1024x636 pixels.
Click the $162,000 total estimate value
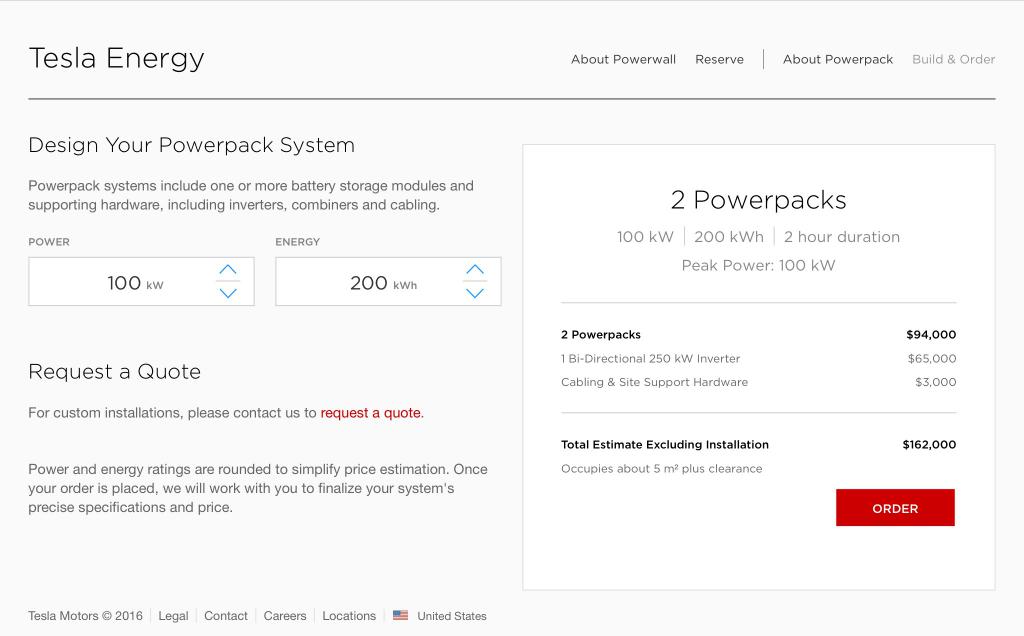[x=929, y=445]
